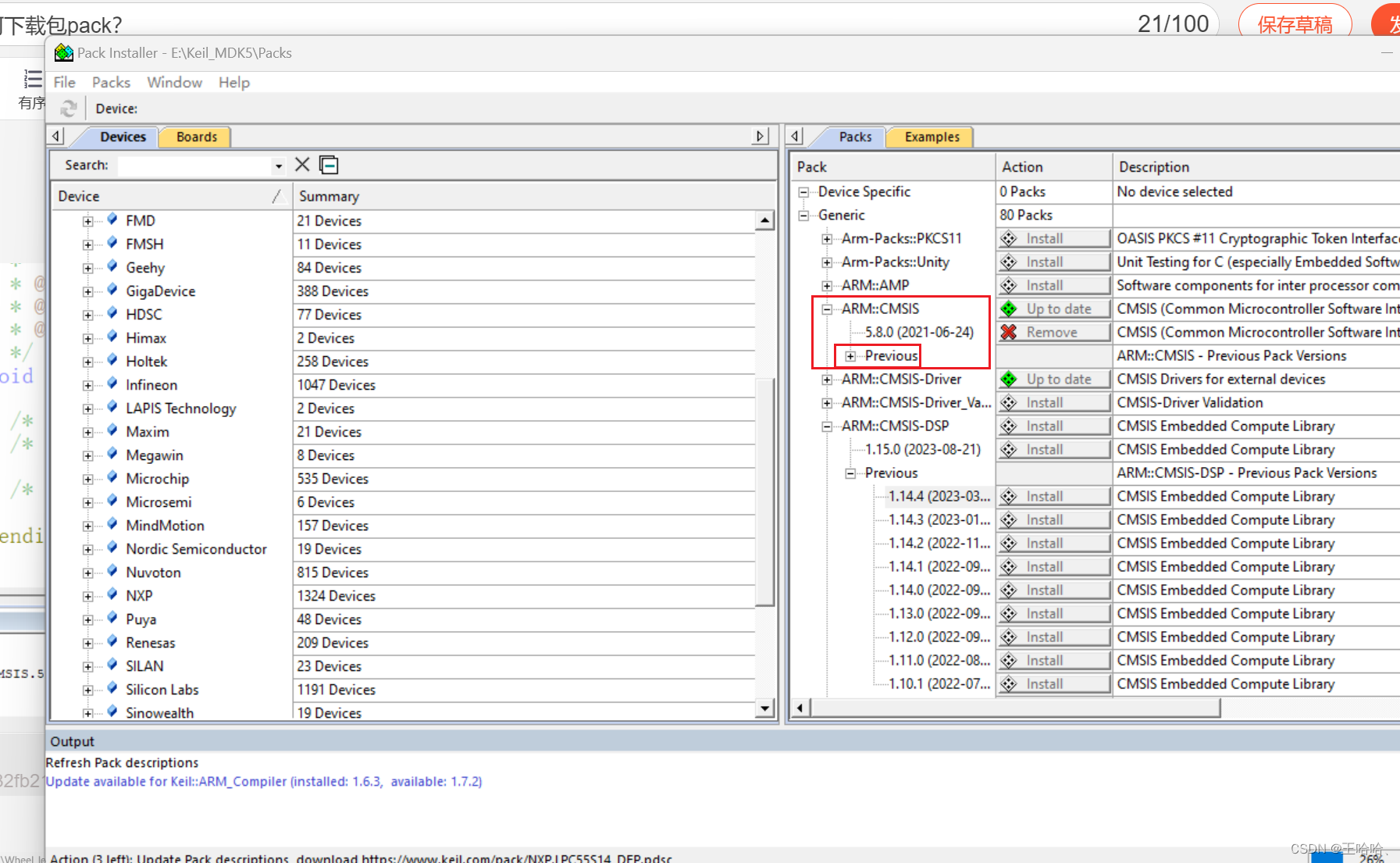This screenshot has height=863, width=1400.
Task: Expand the ARM::CMSIS-Driver pack node
Action: tap(827, 379)
